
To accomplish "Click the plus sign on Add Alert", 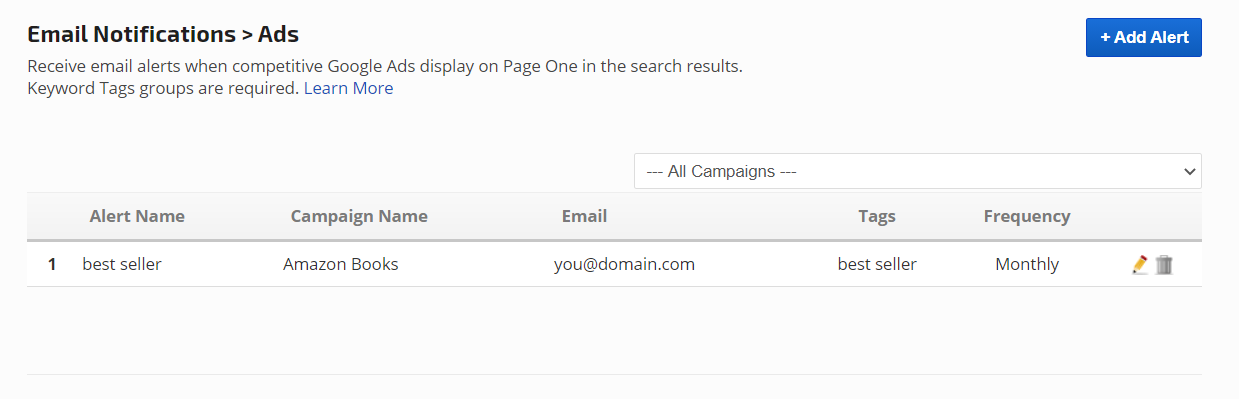I will (1105, 37).
